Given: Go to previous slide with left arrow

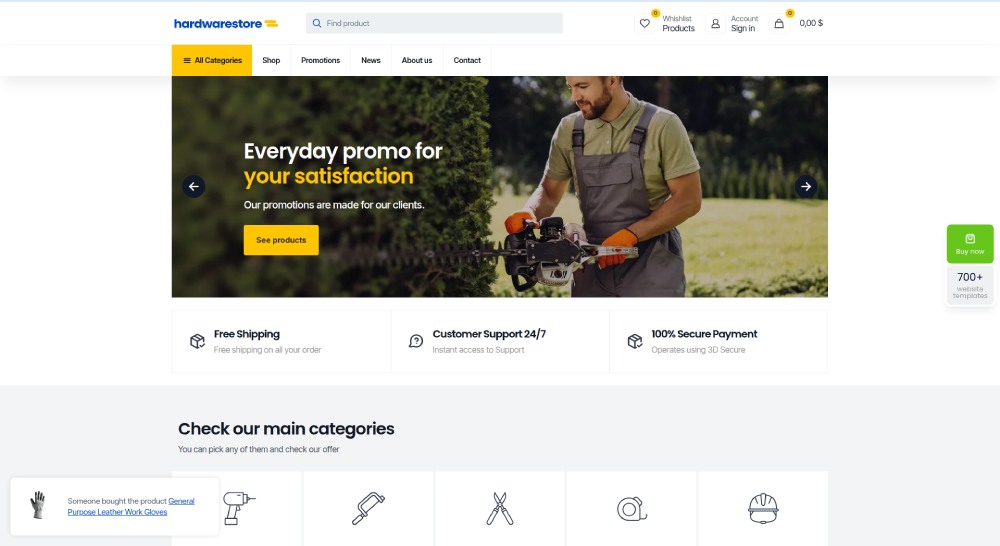Looking at the screenshot, I should tap(194, 186).
